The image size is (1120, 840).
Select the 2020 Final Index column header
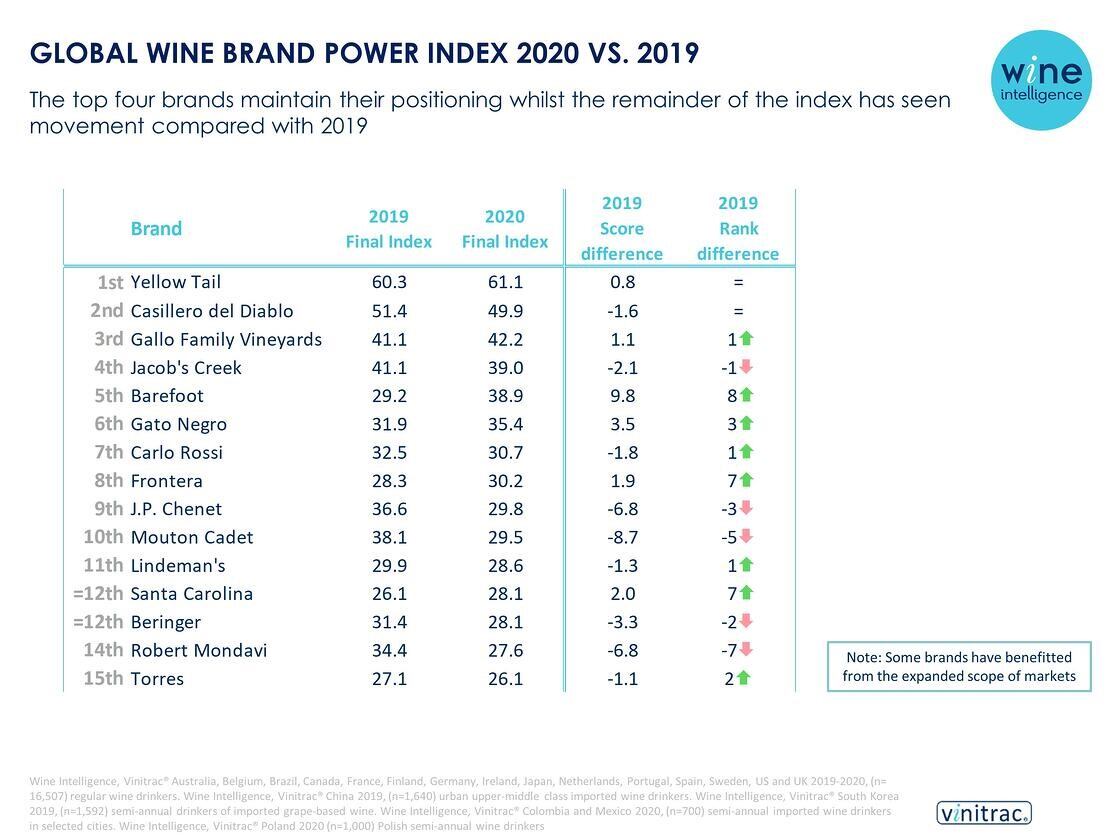tap(505, 229)
